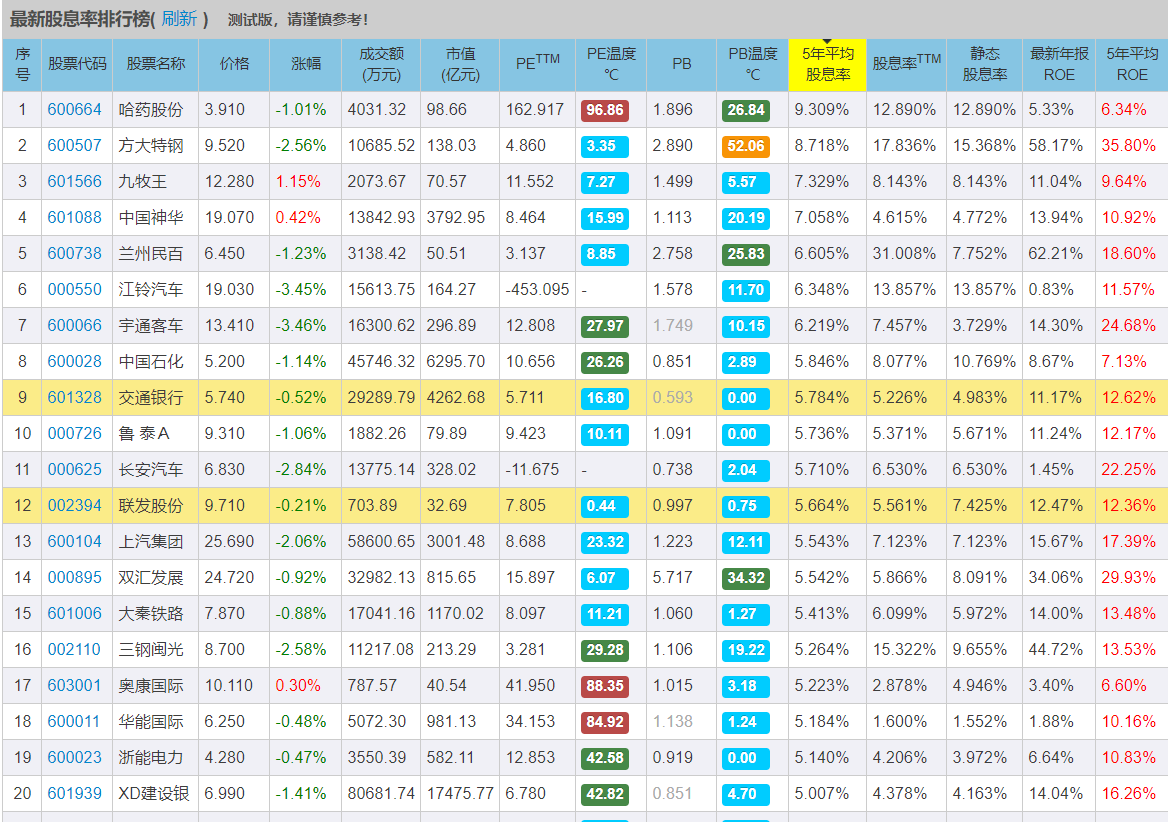Click the 市值(亿元) column header
The width and height of the screenshot is (1168, 822).
459,64
